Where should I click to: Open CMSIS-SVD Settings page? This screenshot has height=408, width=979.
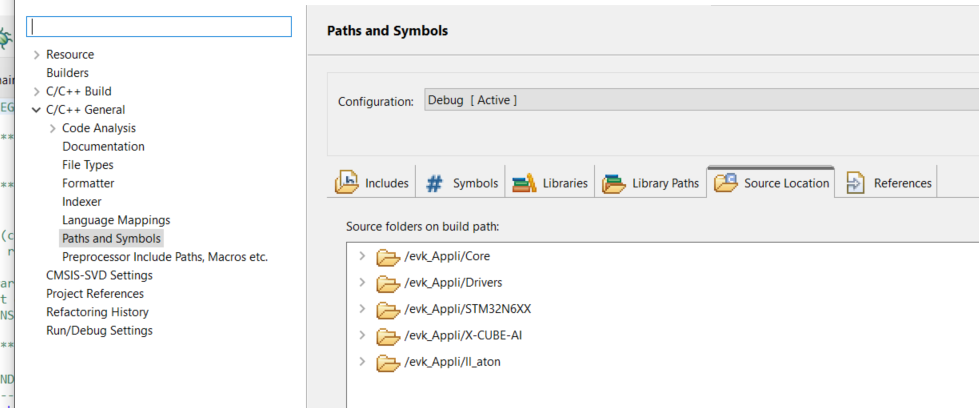click(99, 275)
